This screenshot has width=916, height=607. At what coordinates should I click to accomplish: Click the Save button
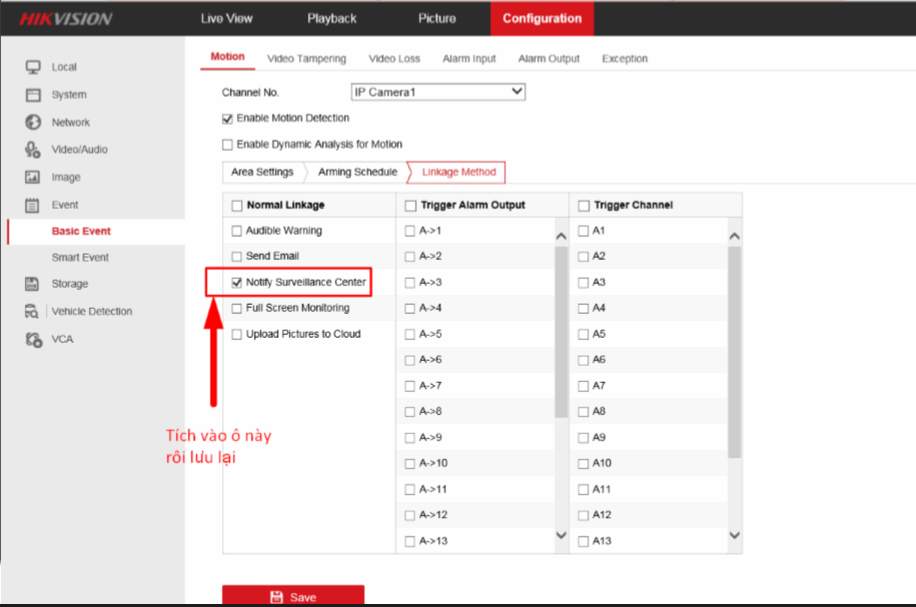293,596
